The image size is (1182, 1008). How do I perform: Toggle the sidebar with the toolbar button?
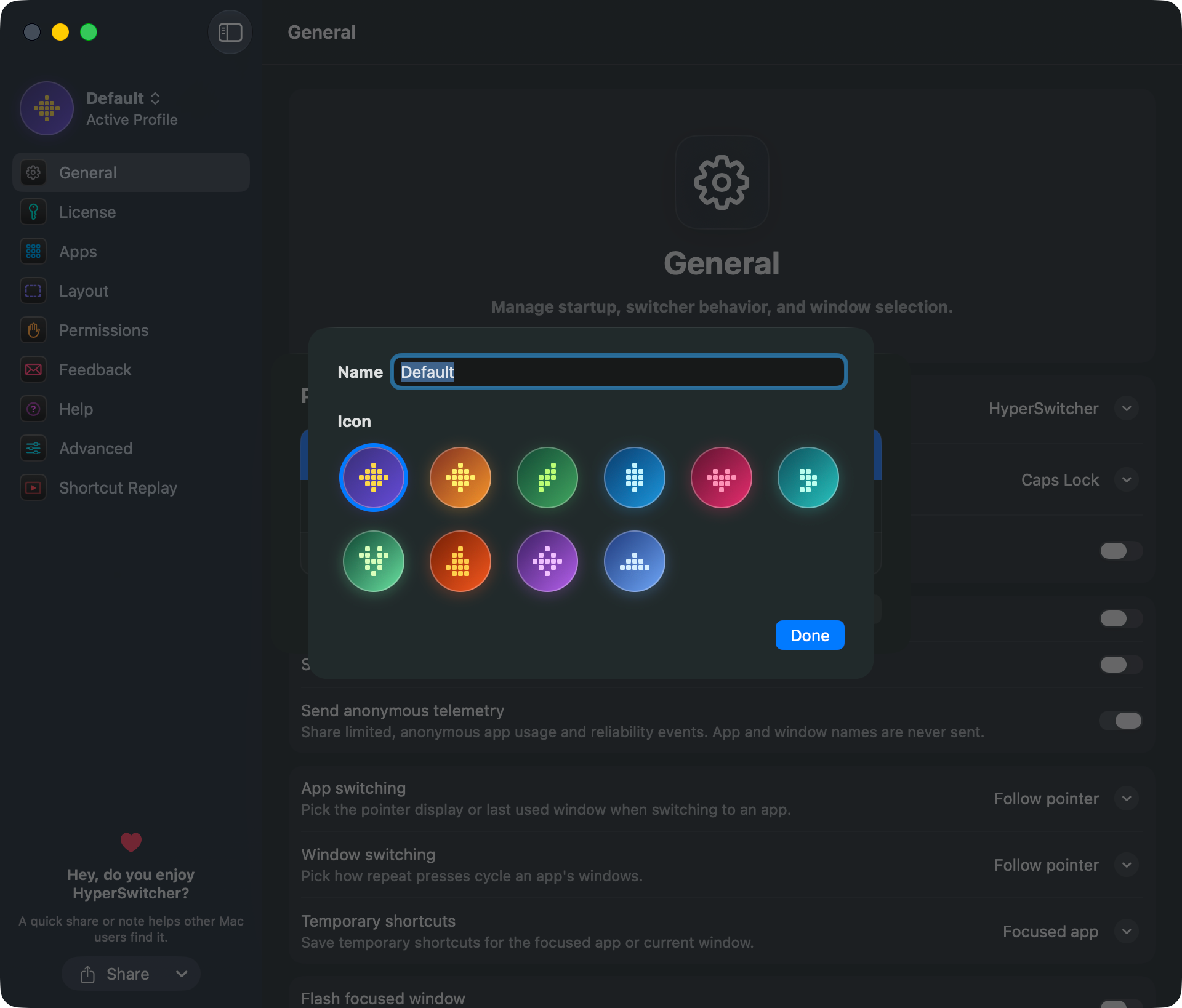pos(230,32)
